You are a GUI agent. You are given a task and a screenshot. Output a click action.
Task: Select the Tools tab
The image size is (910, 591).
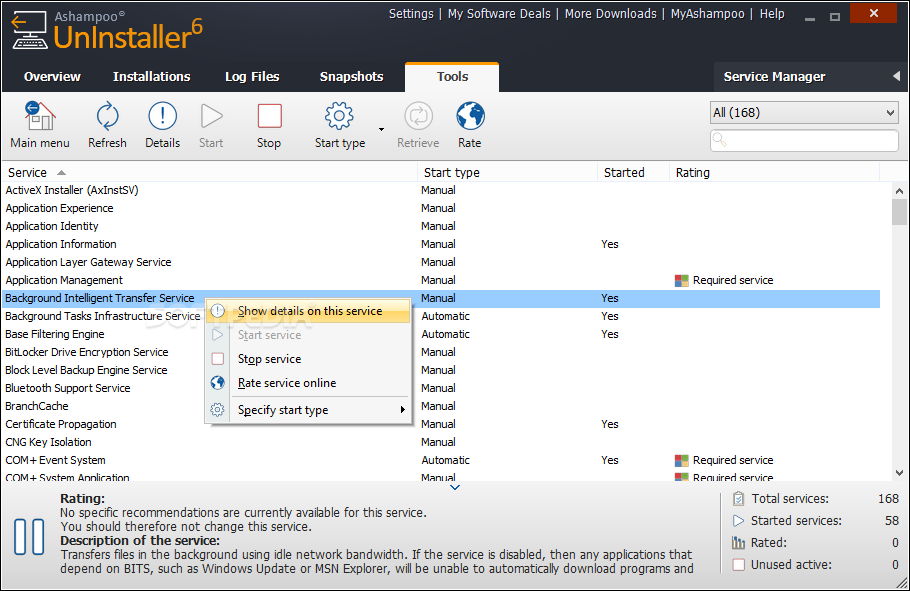tap(453, 77)
